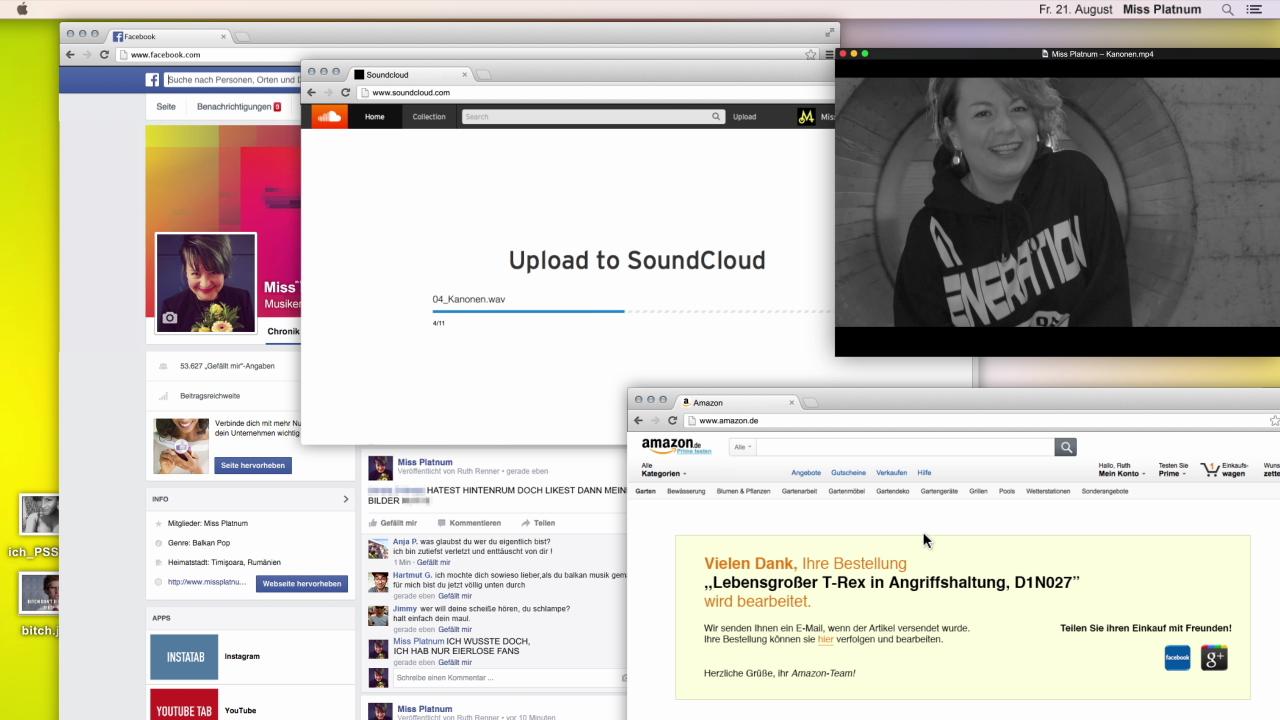This screenshot has height=720, width=1280.
Task: Click the Apple menu icon
Action: 22,9
